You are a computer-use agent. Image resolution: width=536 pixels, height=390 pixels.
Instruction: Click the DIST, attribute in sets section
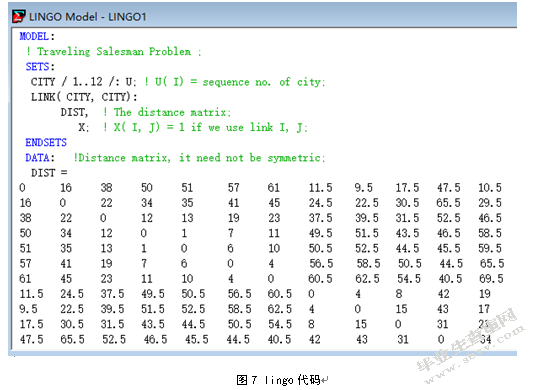point(74,112)
